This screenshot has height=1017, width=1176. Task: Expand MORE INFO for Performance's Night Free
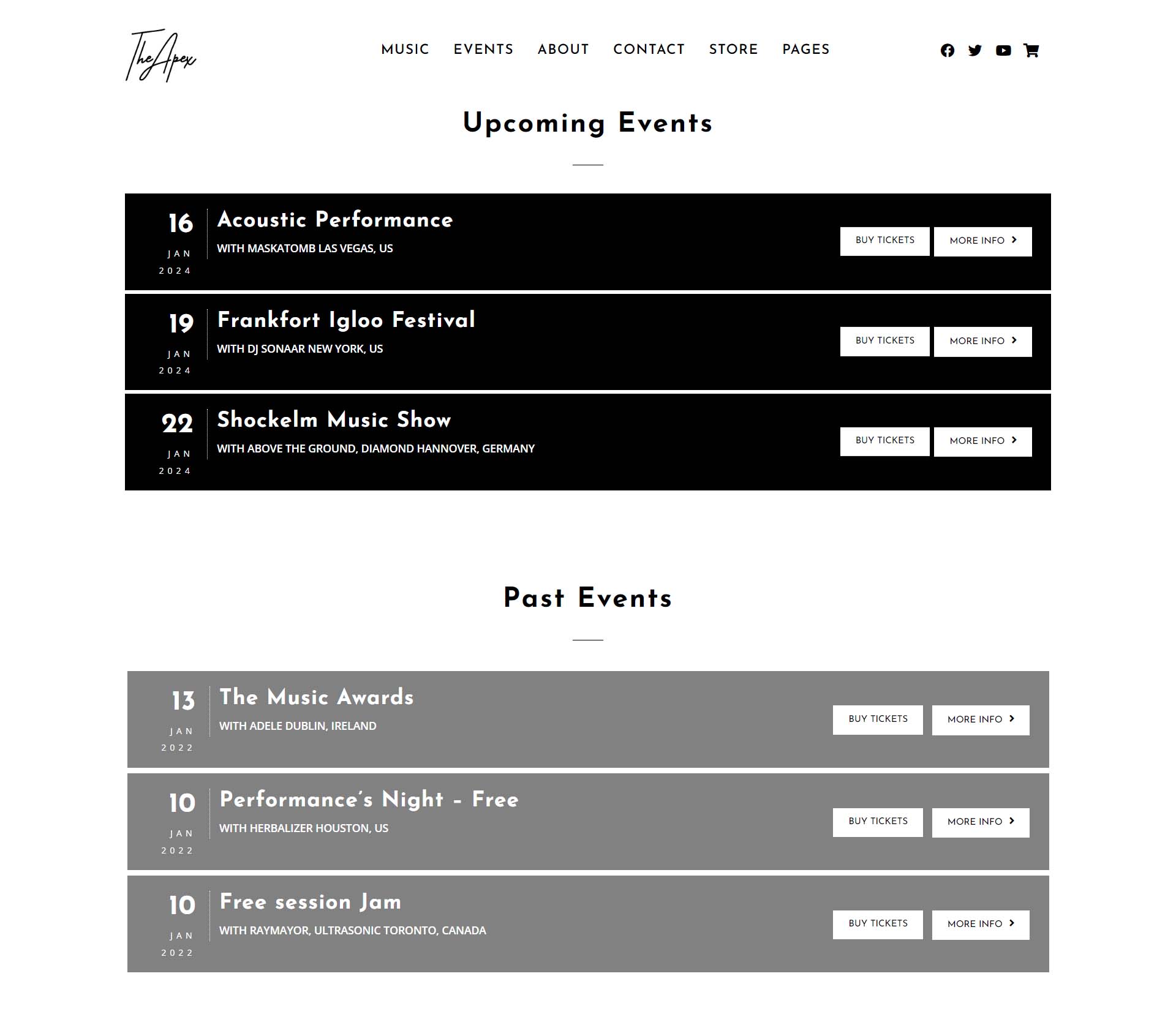point(980,821)
